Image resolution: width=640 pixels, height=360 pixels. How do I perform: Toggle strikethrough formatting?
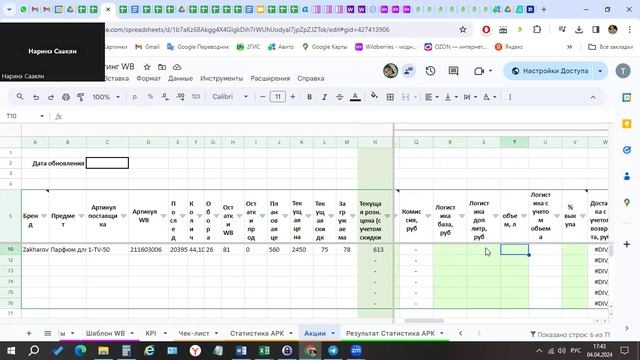(x=339, y=97)
